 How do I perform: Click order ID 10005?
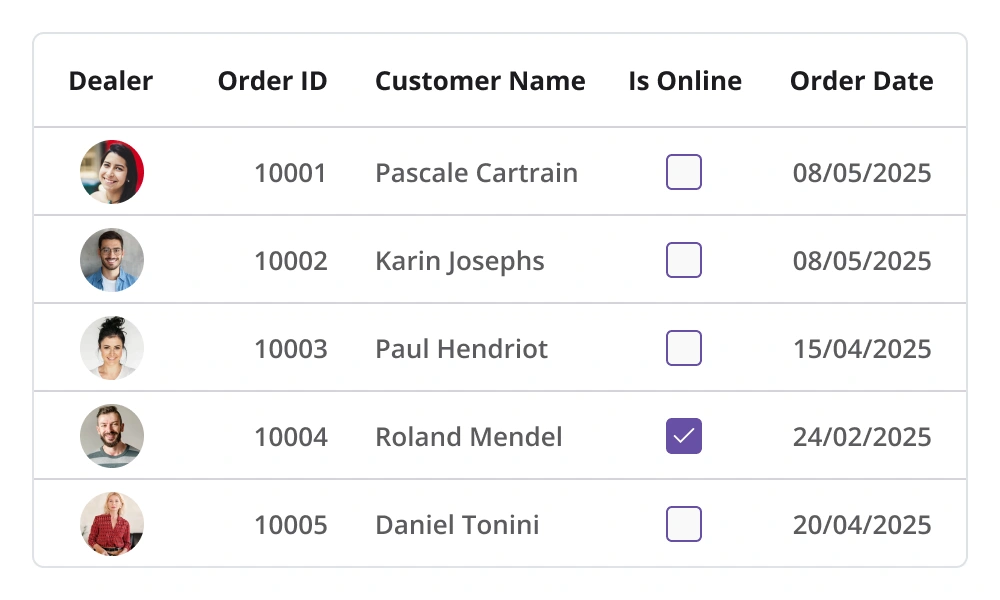click(x=291, y=524)
